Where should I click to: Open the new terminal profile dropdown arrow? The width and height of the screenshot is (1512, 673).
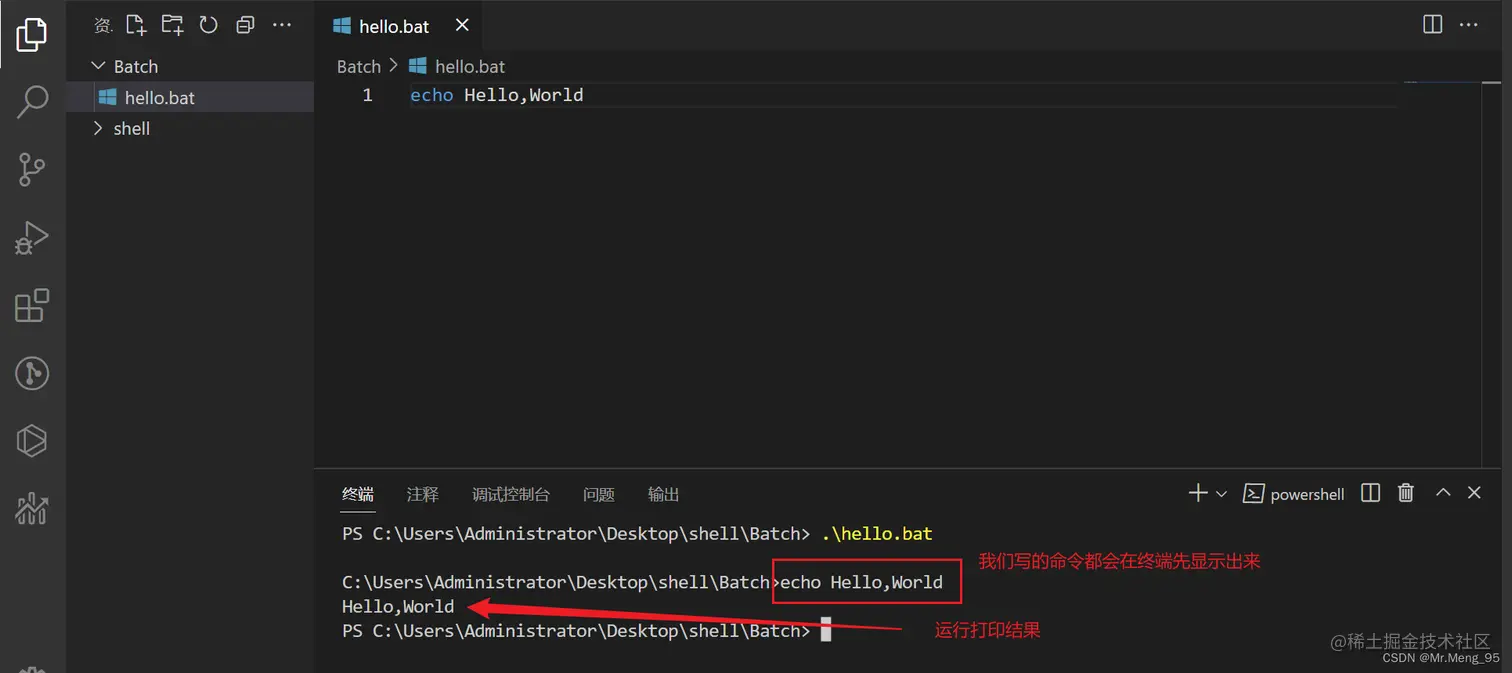pyautogui.click(x=1221, y=493)
